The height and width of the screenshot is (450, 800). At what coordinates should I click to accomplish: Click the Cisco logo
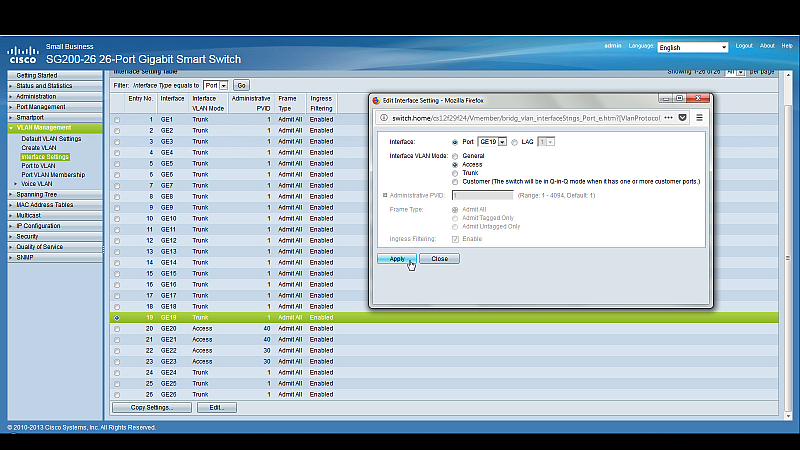coord(22,54)
